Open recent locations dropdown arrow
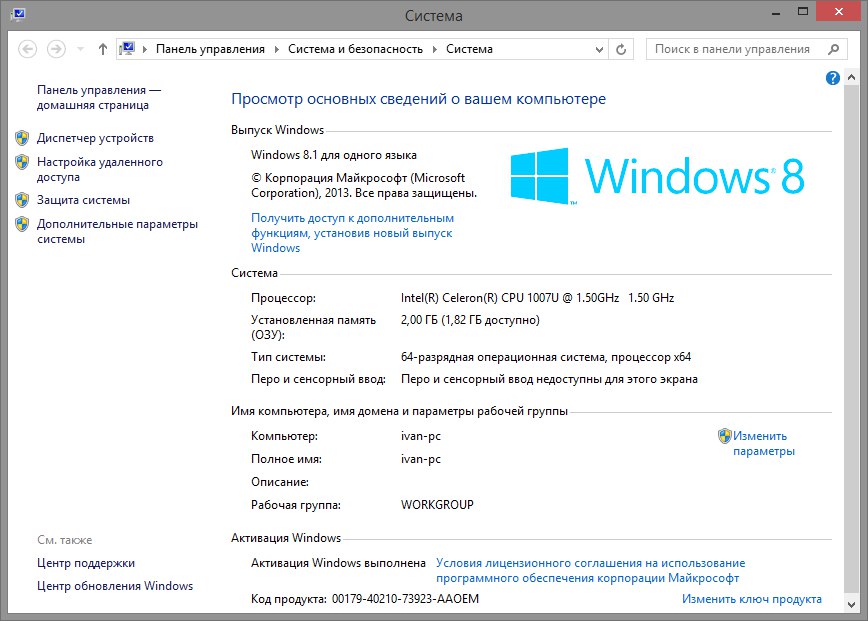 point(80,49)
